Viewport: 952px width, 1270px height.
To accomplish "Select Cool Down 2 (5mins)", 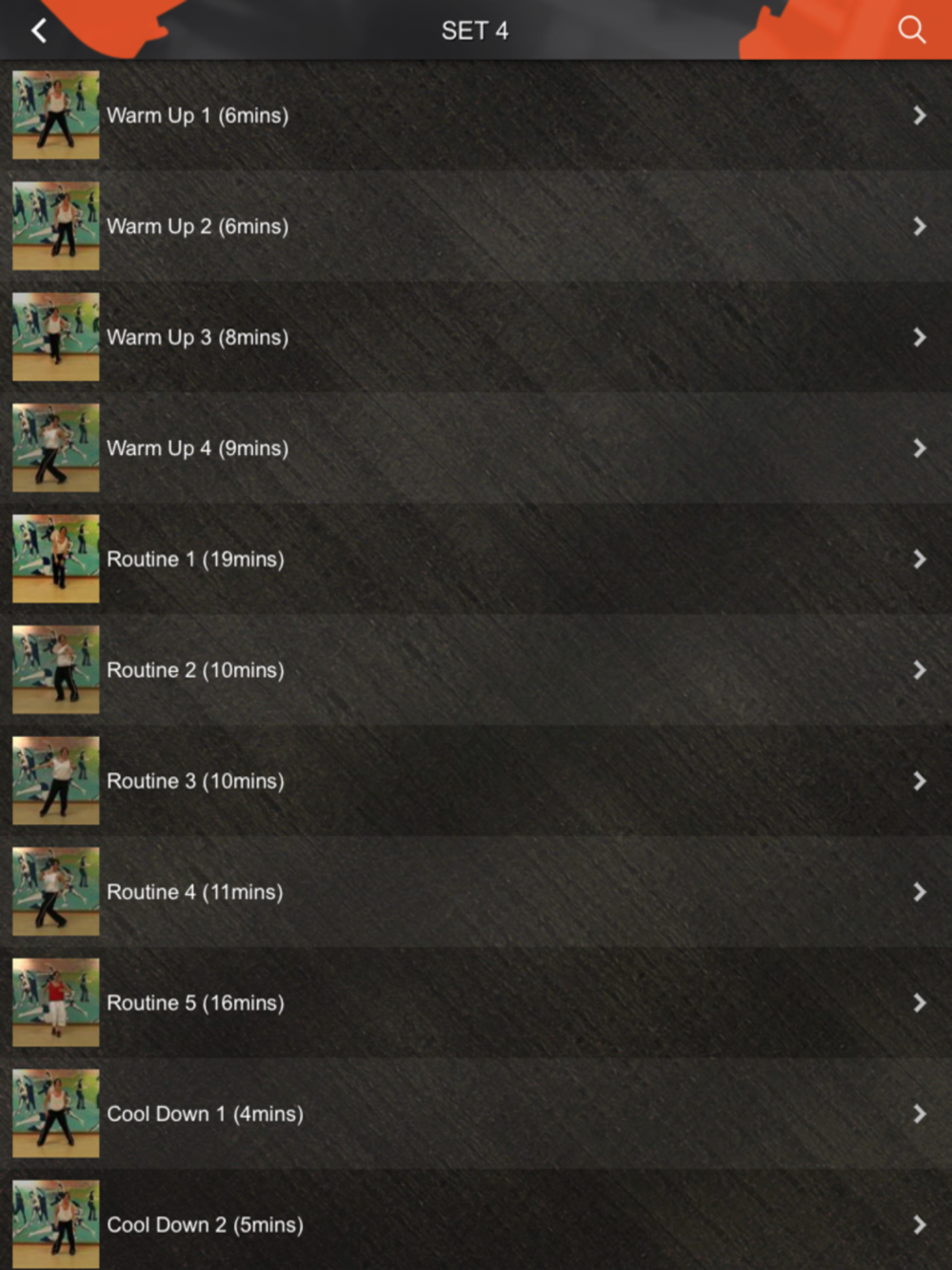I will pos(476,1224).
